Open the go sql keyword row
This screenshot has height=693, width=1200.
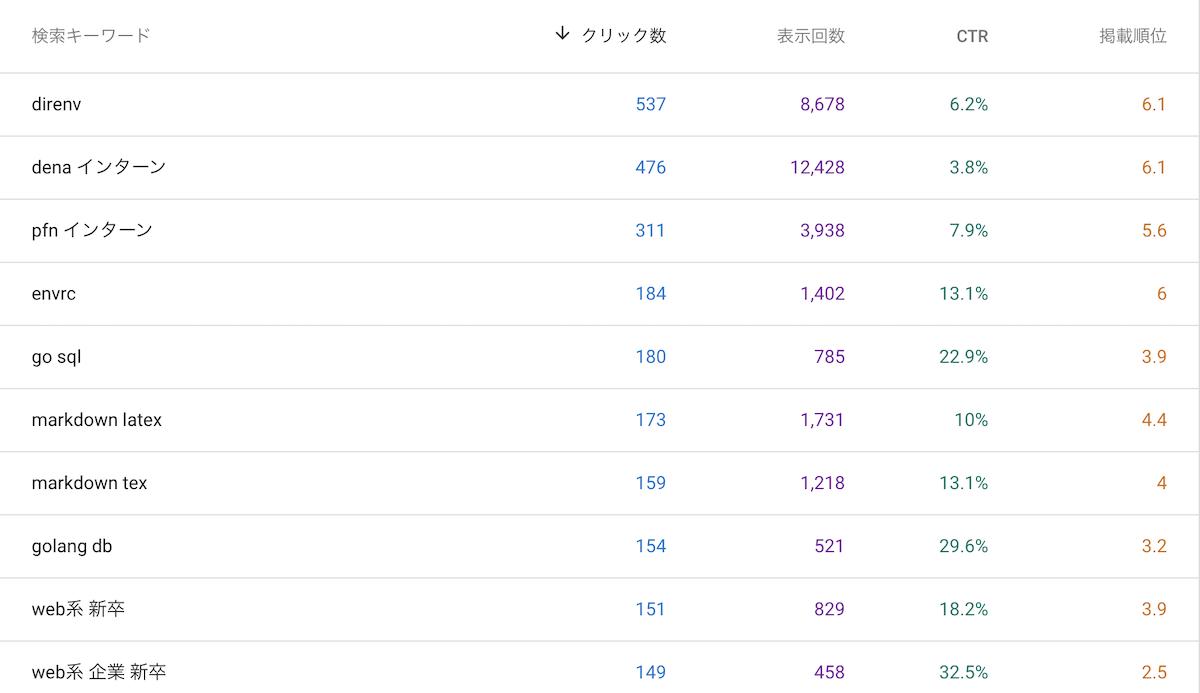point(56,357)
